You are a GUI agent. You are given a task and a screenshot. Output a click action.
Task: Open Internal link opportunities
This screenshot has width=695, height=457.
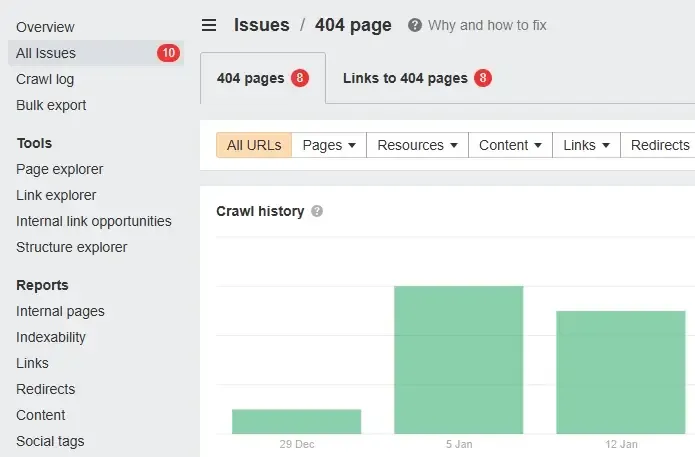click(93, 221)
